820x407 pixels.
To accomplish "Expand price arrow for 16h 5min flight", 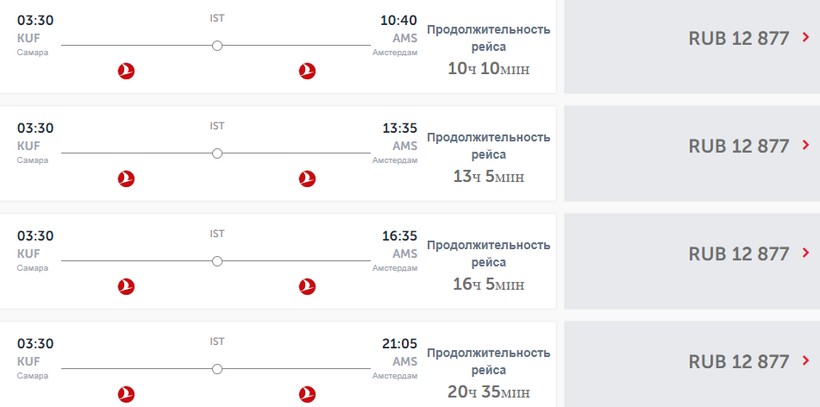I will point(806,253).
